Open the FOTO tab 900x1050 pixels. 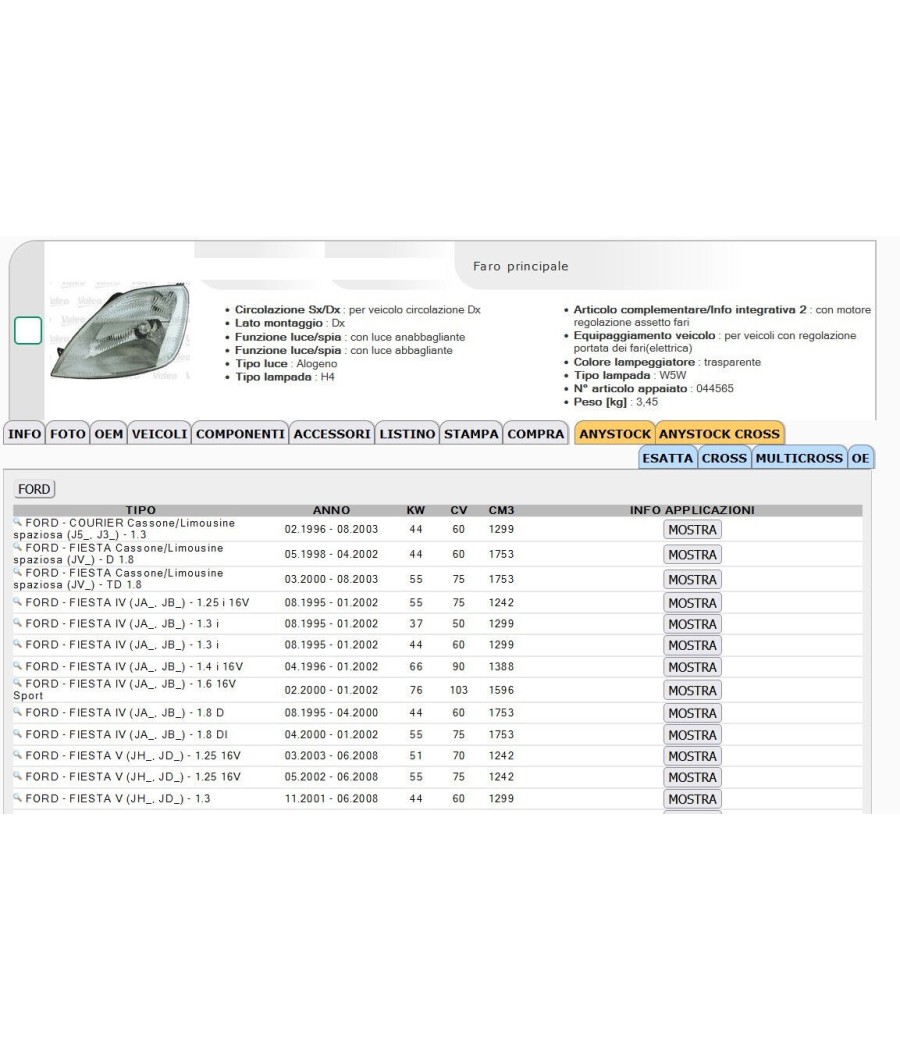pyautogui.click(x=68, y=434)
